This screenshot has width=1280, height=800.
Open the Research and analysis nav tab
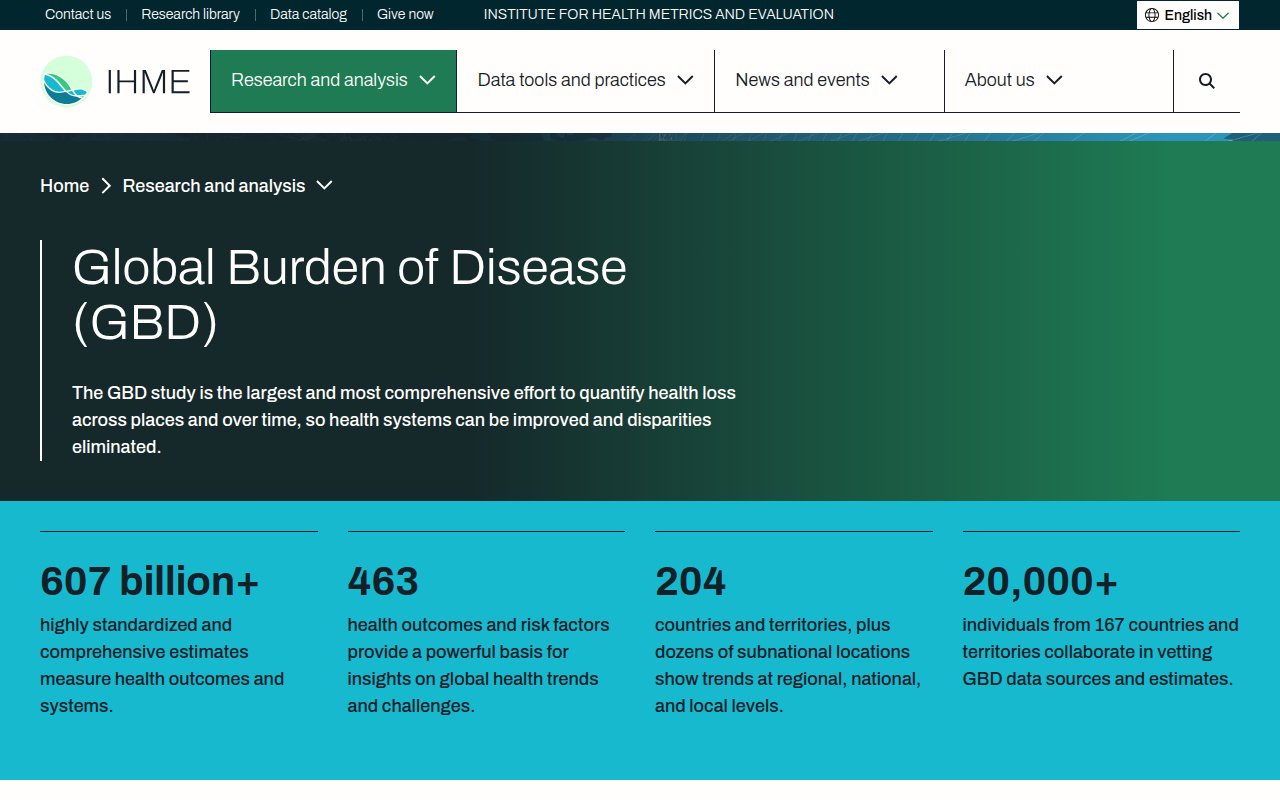(x=333, y=81)
